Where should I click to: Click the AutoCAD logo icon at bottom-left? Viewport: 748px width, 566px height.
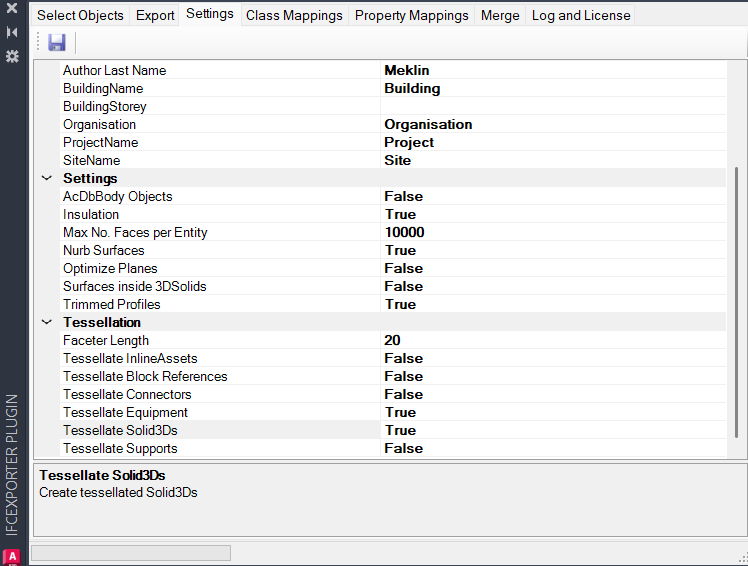click(x=13, y=556)
